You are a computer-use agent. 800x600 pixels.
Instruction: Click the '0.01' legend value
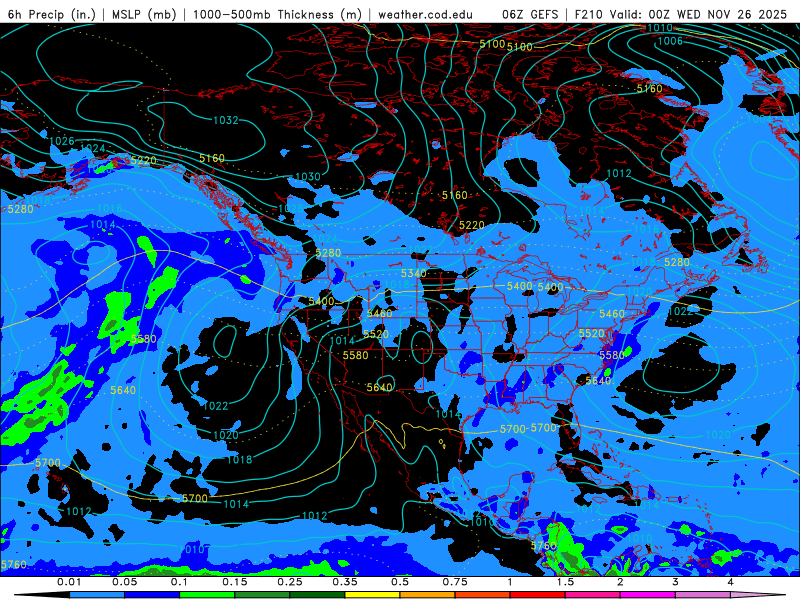[69, 582]
